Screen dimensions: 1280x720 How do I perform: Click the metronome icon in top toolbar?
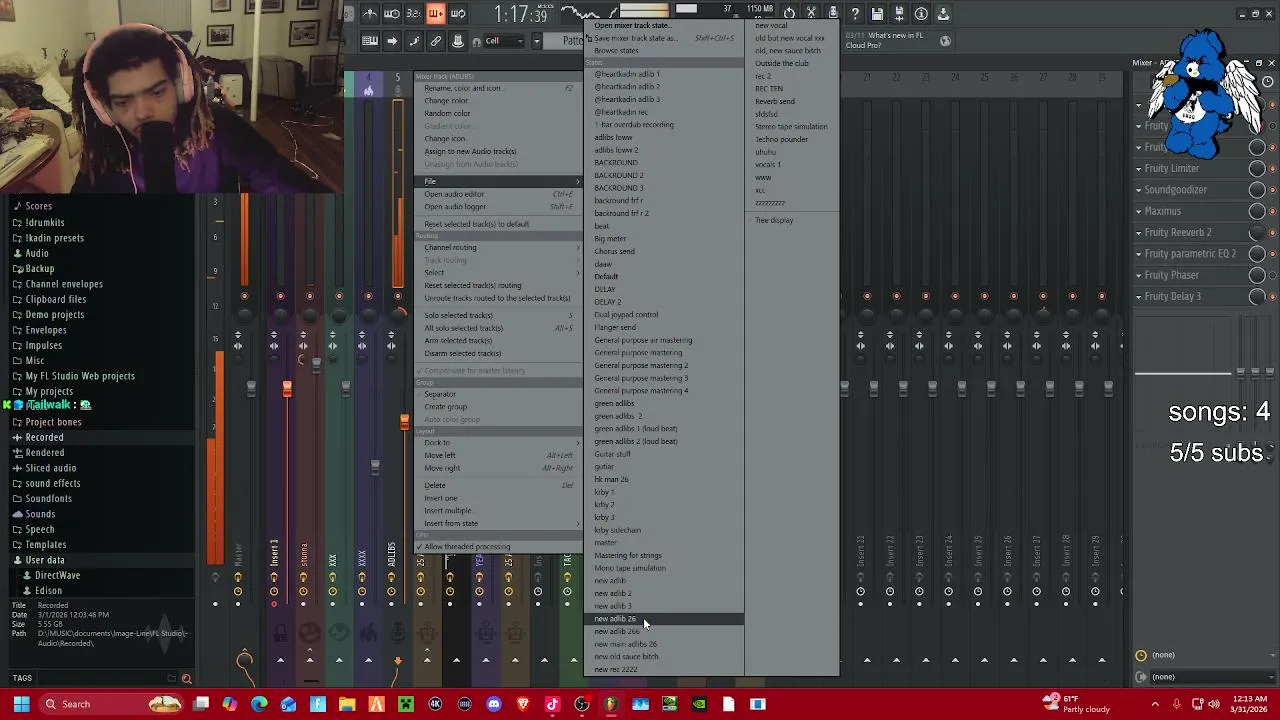click(370, 14)
